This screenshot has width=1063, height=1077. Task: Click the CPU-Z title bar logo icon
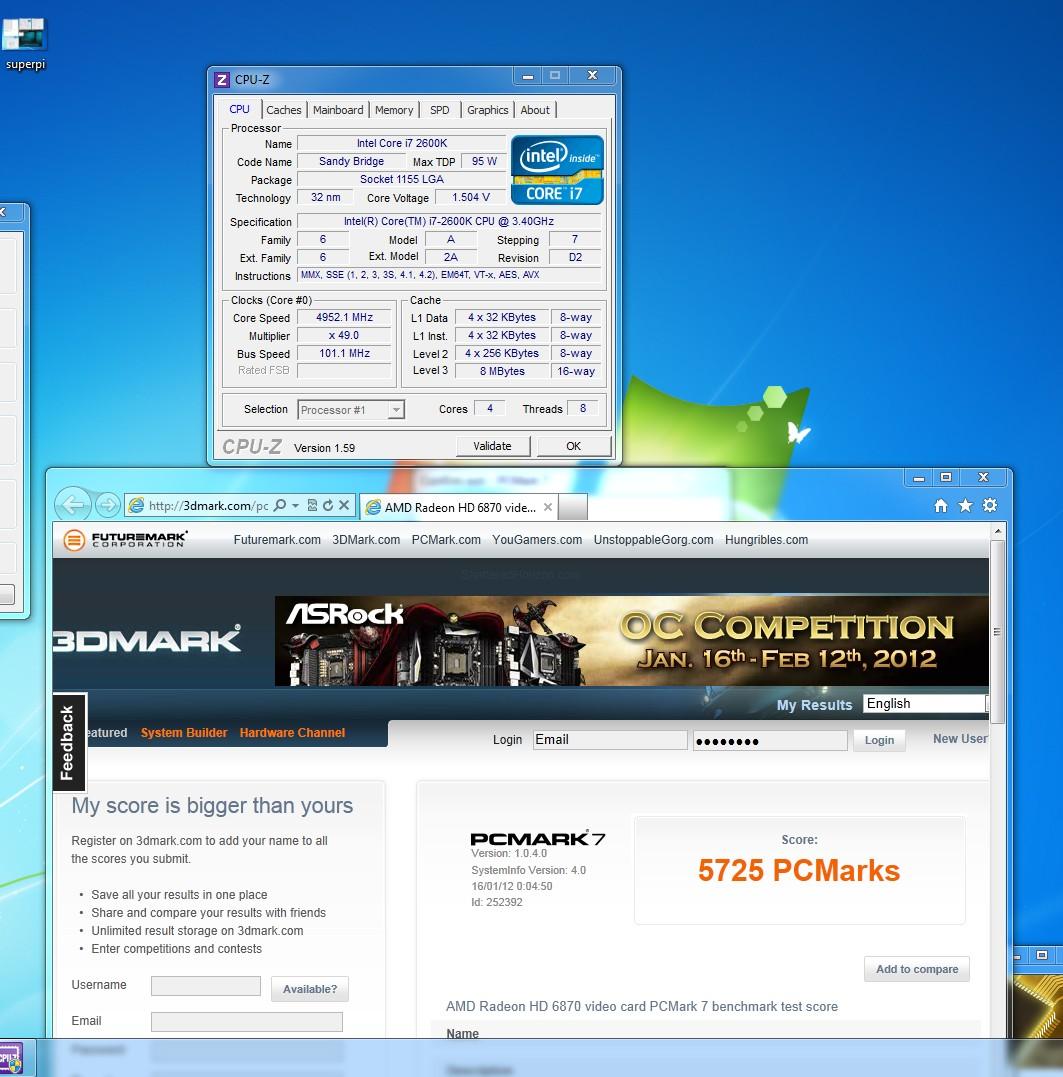[221, 80]
